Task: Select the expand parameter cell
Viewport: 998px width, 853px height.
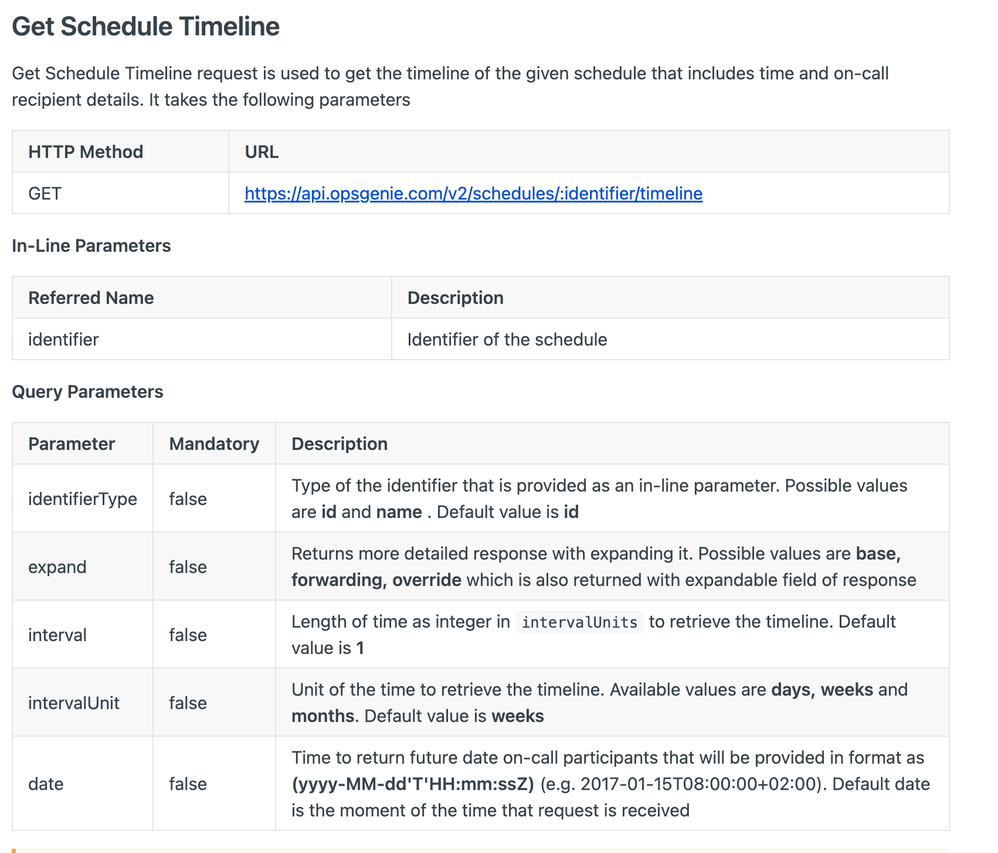Action: [x=83, y=567]
